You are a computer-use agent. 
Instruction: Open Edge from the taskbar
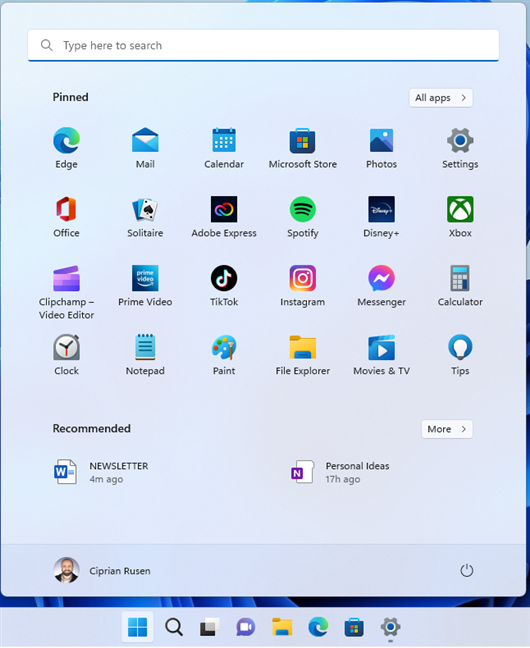coord(318,627)
